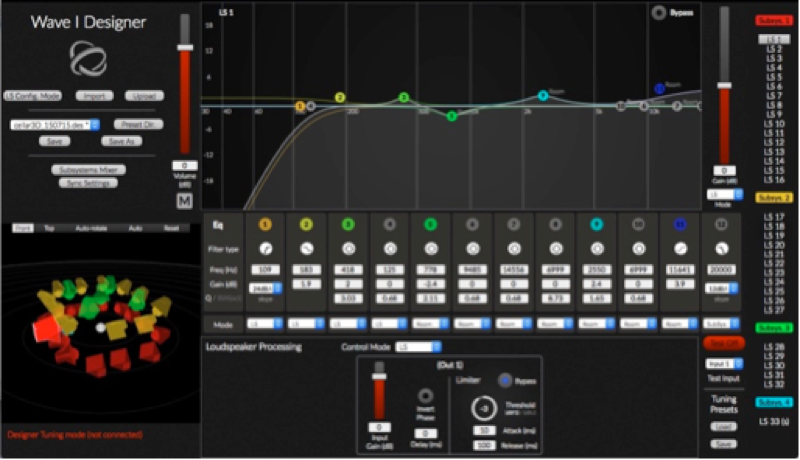Change the band 11 filter type icon

(x=680, y=249)
